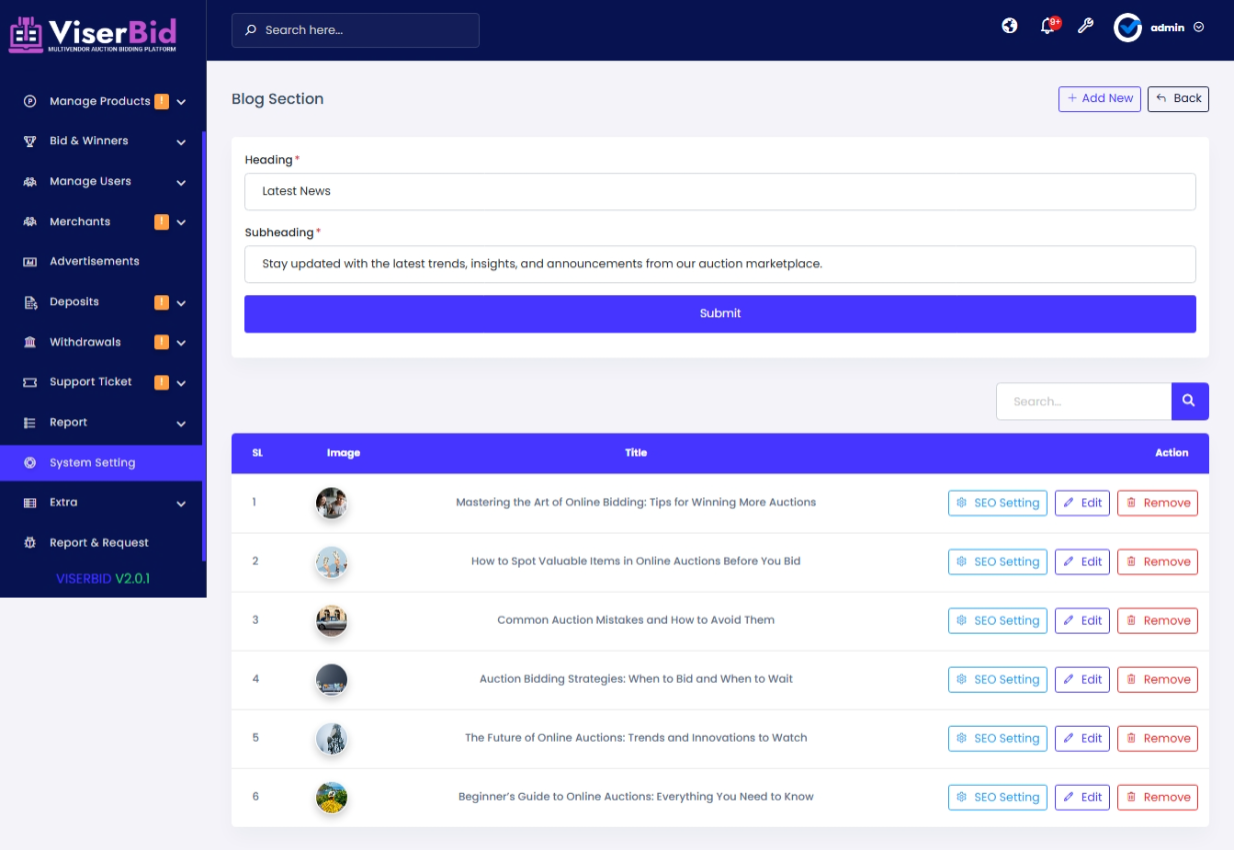The image size is (1234, 850).
Task: Expand the Deposits chevron
Action: (181, 303)
